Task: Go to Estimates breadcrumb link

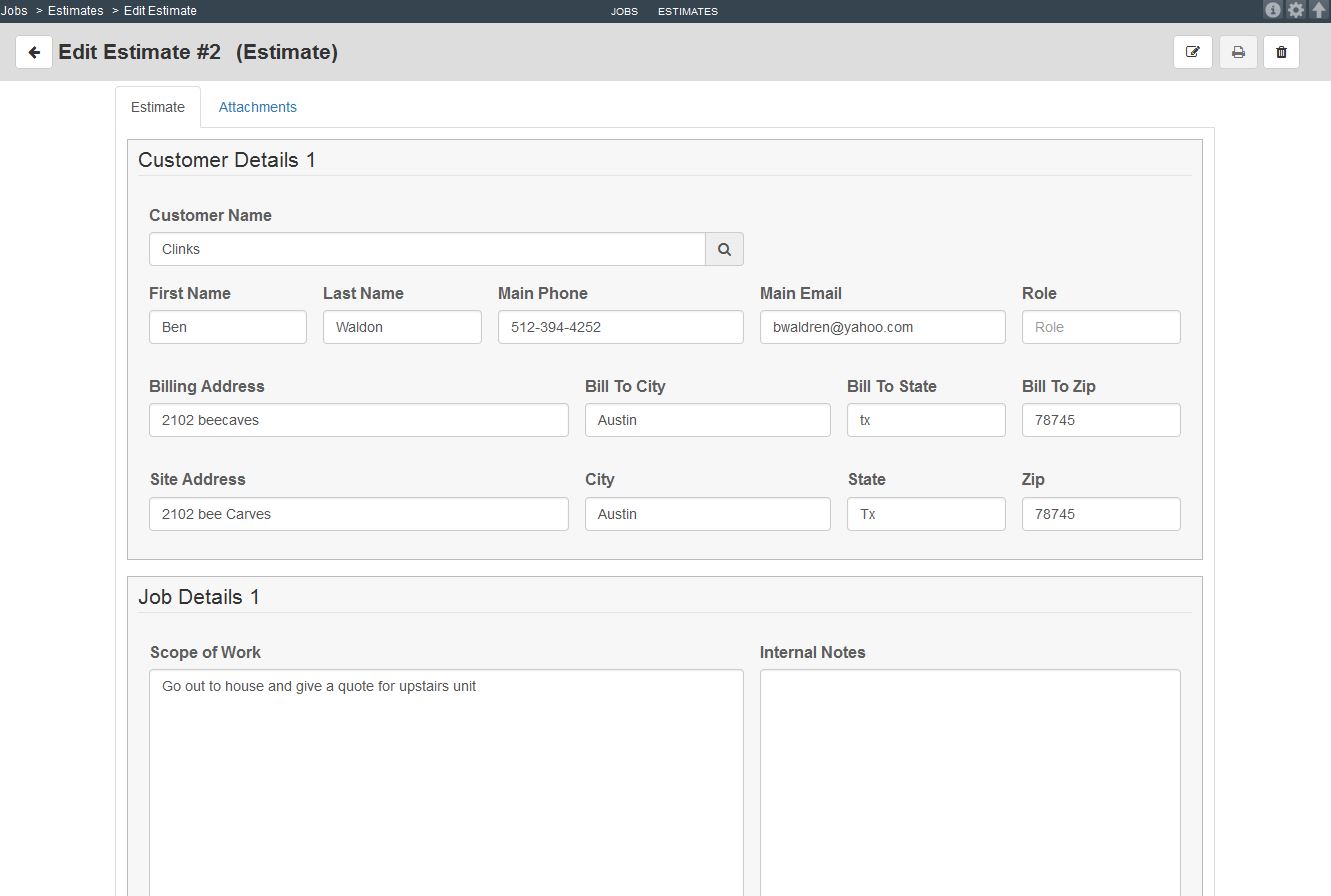Action: (76, 10)
